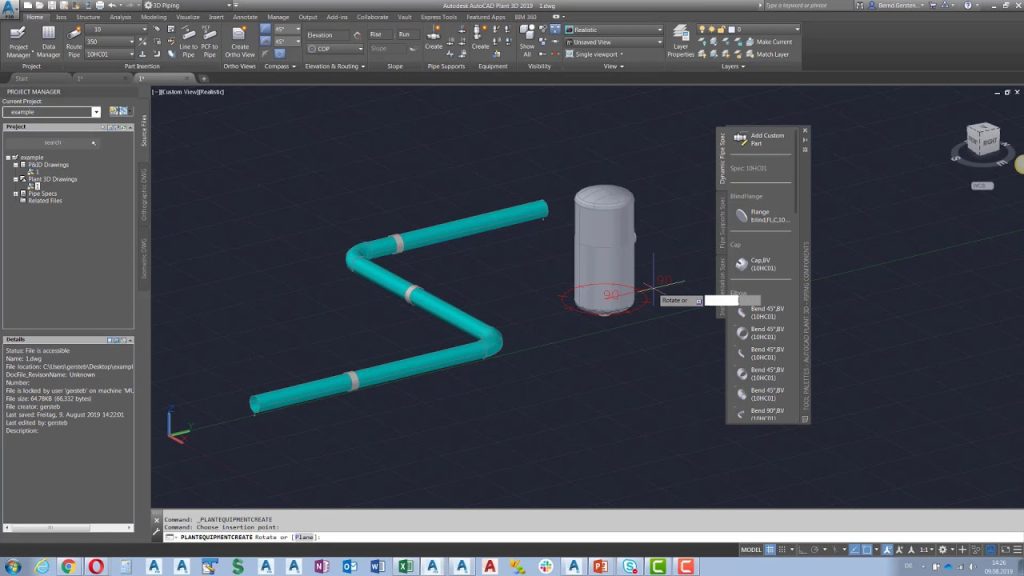
Task: Select the Line to Pipe tool
Action: (189, 42)
